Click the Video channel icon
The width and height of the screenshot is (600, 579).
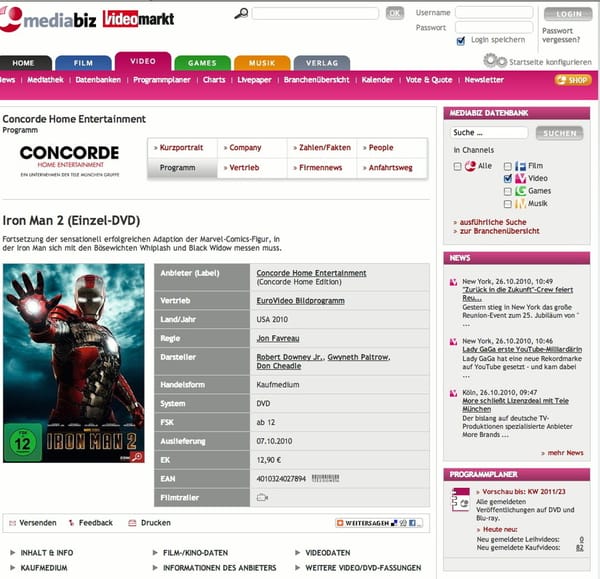coord(520,178)
